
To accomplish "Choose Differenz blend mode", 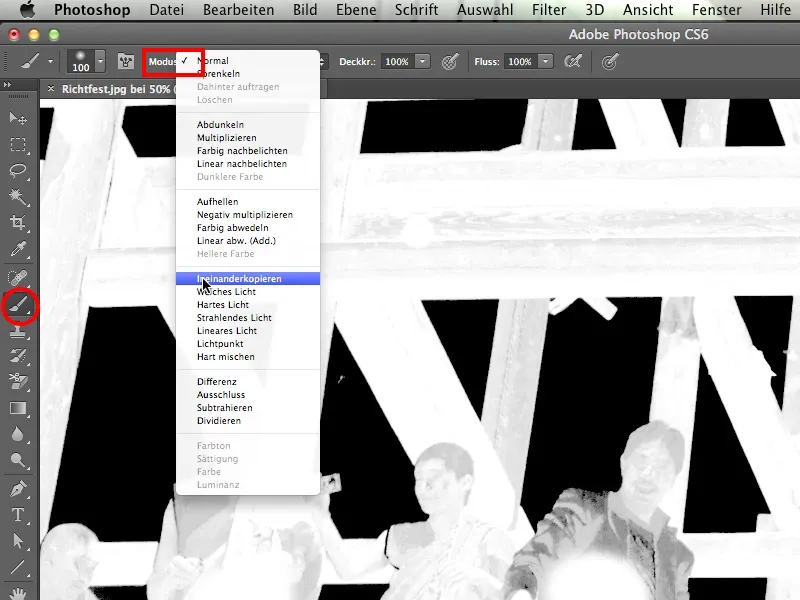I will point(248,382).
